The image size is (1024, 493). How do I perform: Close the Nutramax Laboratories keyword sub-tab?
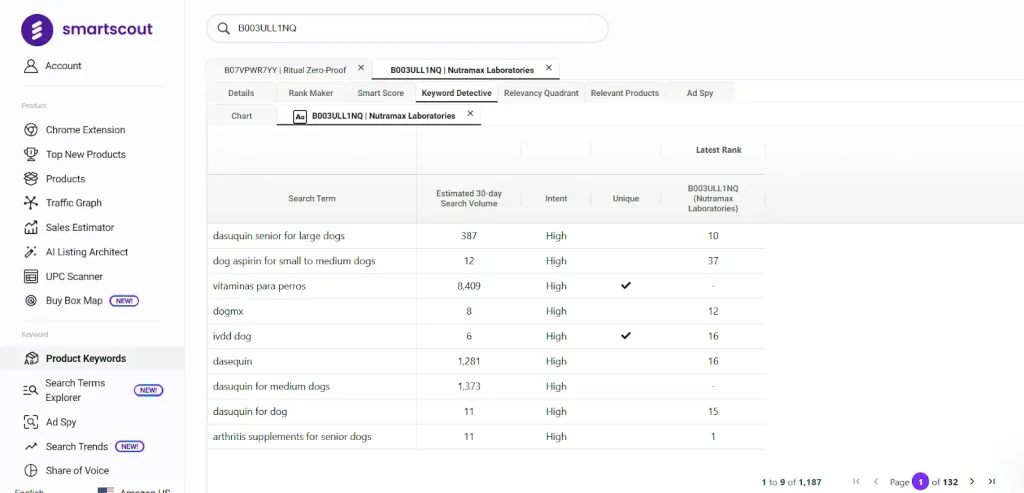tap(470, 114)
